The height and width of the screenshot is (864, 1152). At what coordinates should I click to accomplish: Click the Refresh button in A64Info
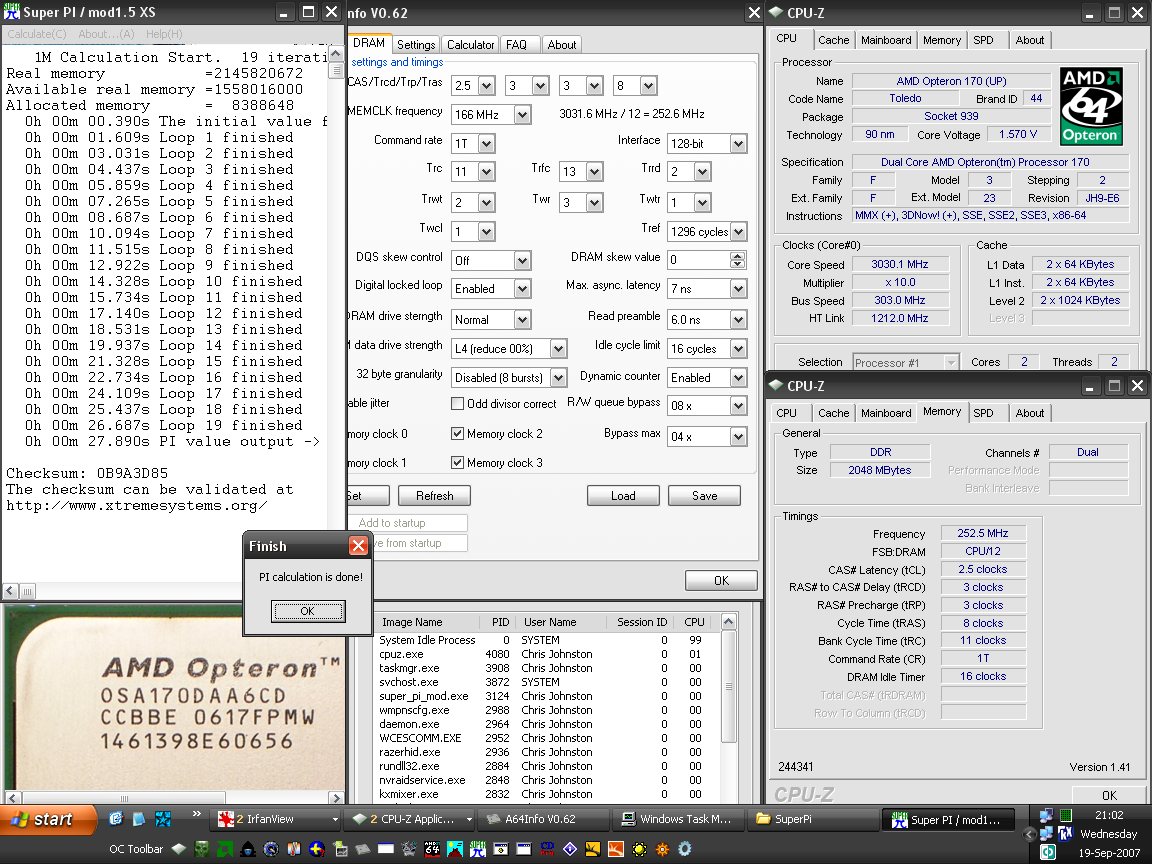(434, 496)
